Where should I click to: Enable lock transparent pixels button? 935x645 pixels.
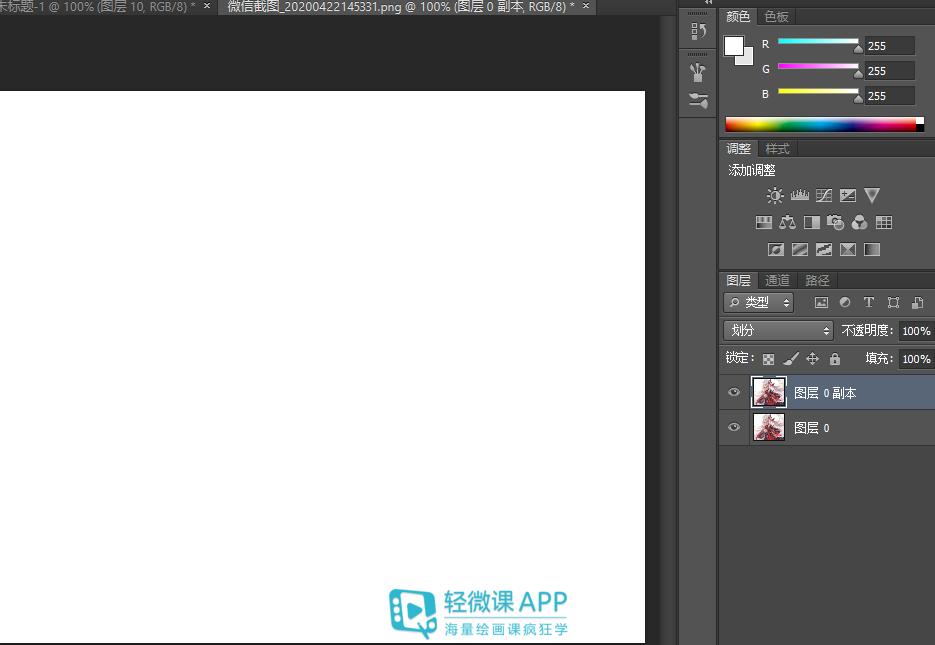[767, 358]
